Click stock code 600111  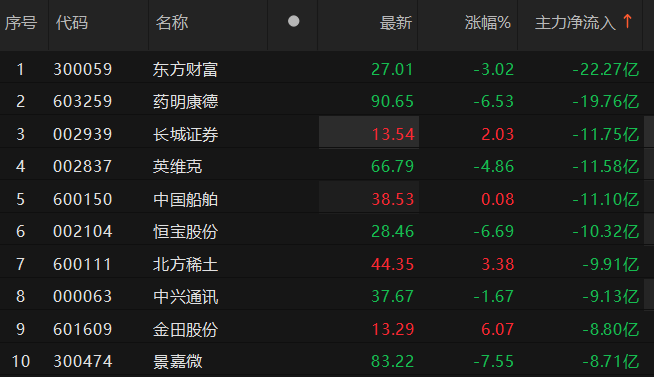pos(83,264)
